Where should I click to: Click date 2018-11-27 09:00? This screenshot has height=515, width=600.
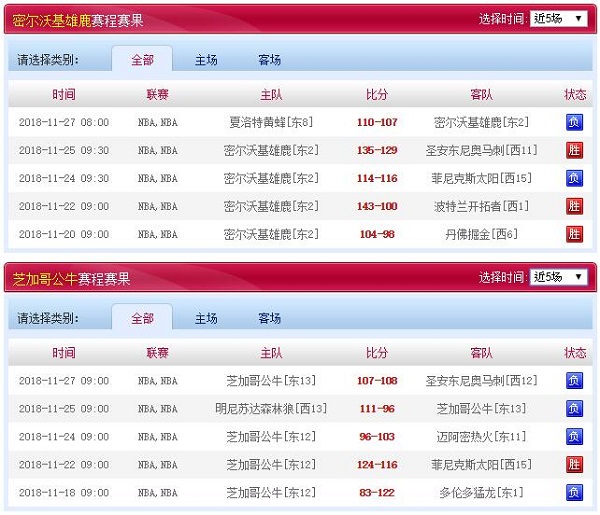(64, 381)
